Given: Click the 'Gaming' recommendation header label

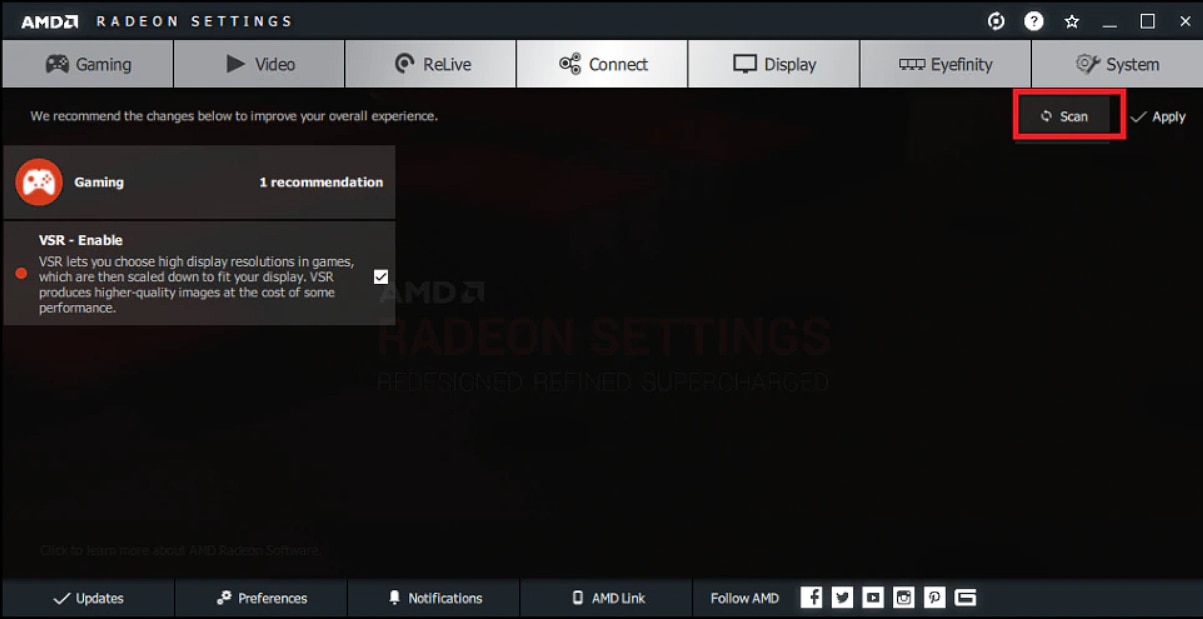Looking at the screenshot, I should [x=99, y=182].
